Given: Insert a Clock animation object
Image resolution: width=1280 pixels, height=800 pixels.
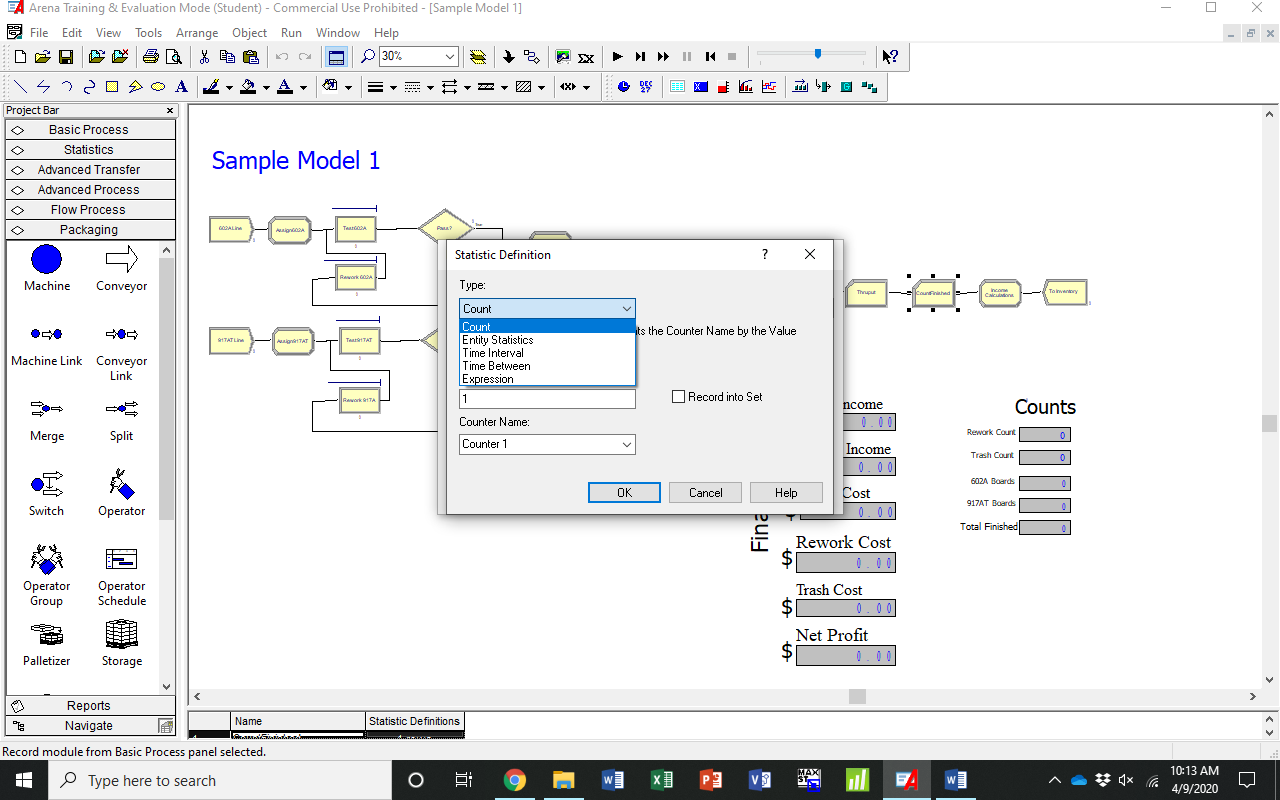Looking at the screenshot, I should click(x=624, y=87).
